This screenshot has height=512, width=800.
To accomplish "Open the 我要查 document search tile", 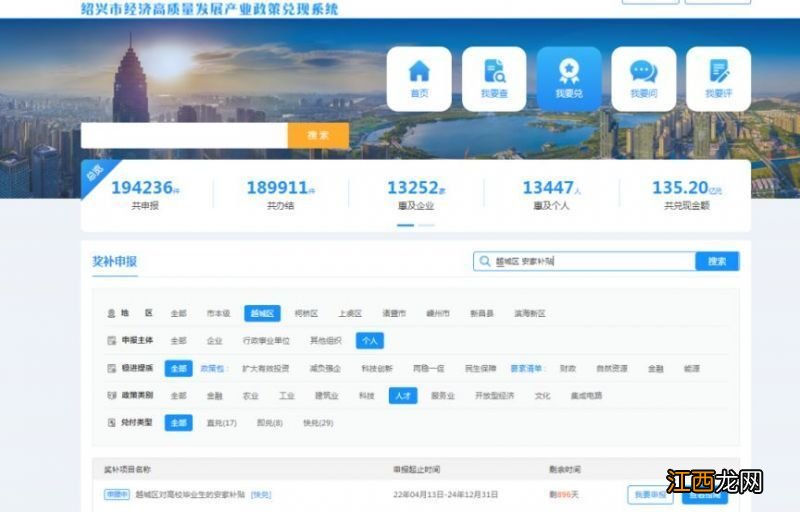I will tap(494, 79).
